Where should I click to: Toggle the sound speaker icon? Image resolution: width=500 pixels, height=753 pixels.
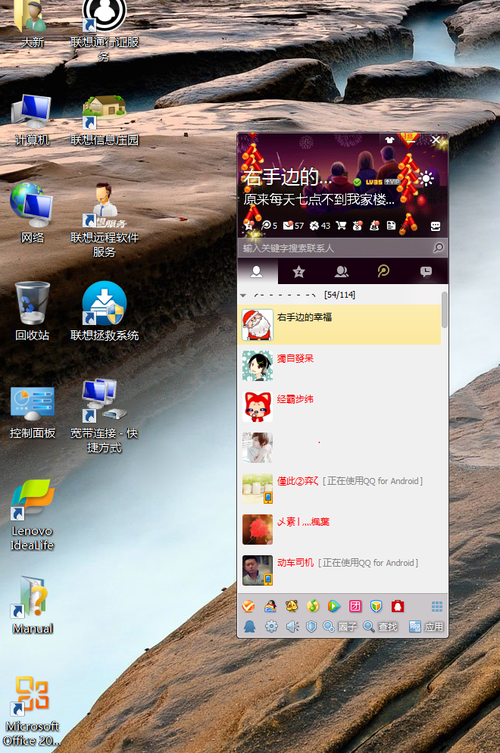point(292,627)
